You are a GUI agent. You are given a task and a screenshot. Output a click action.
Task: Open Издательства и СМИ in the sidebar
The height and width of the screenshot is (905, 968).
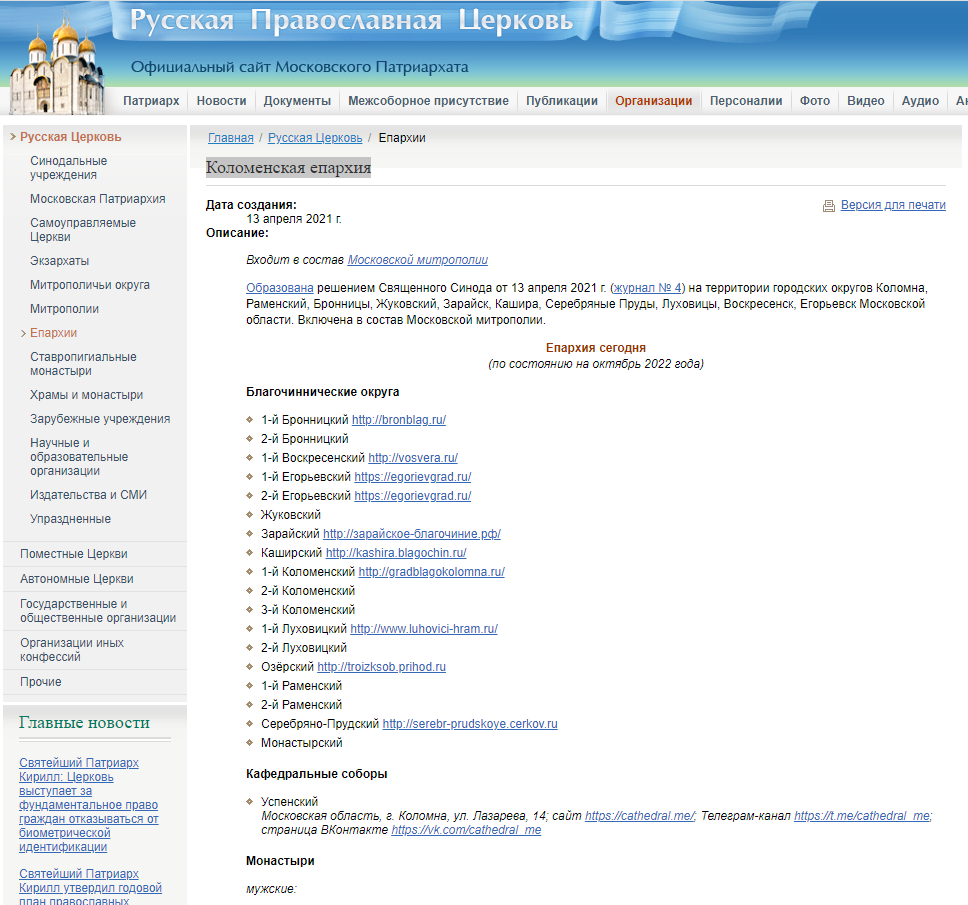[x=88, y=495]
